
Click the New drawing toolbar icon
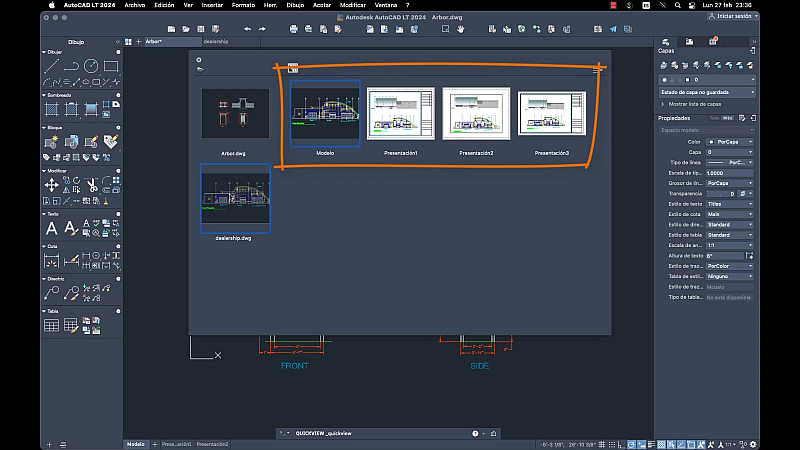[x=171, y=29]
